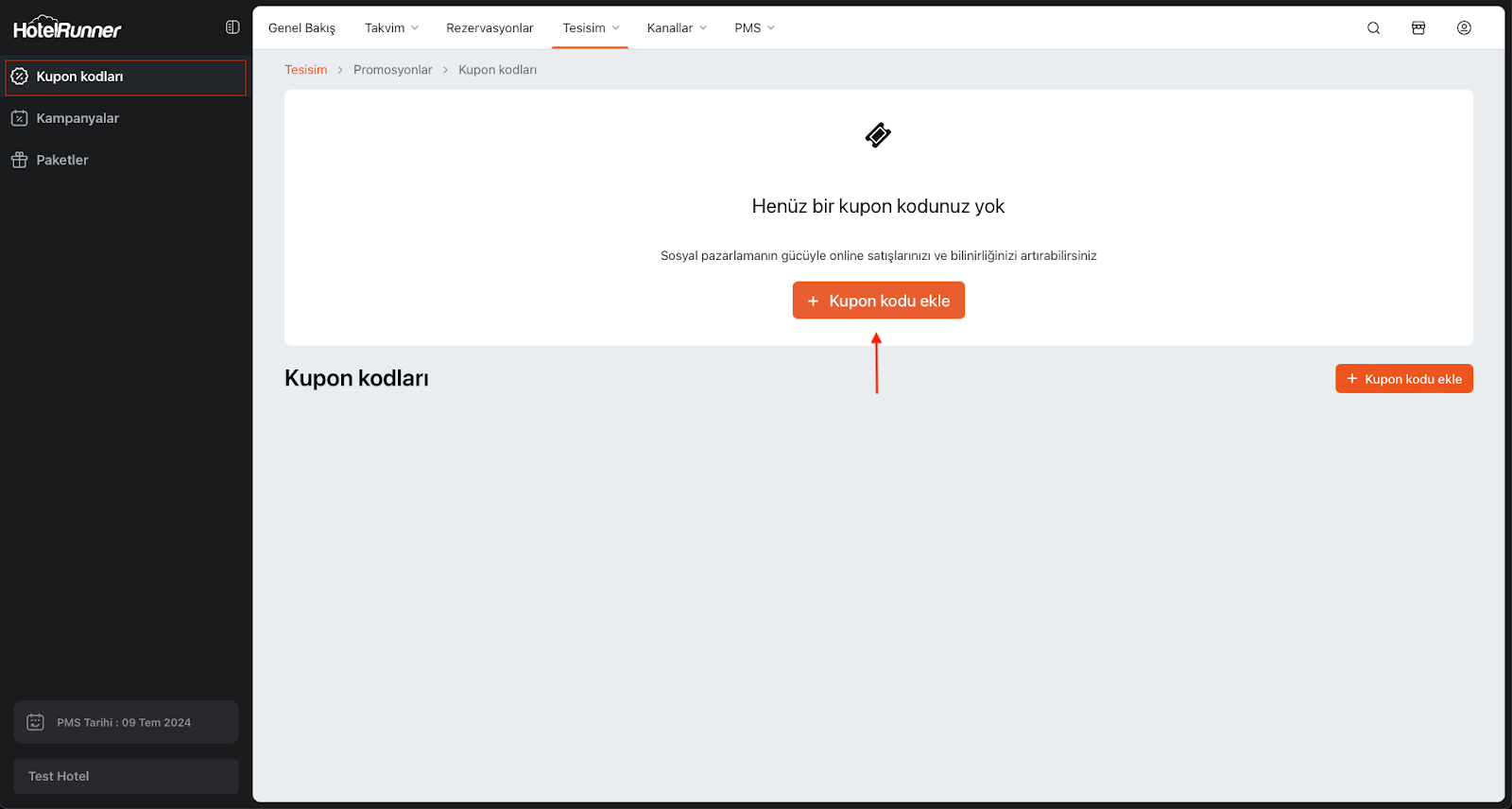
Task: Click the Kampanyalar calendar icon
Action: (19, 118)
